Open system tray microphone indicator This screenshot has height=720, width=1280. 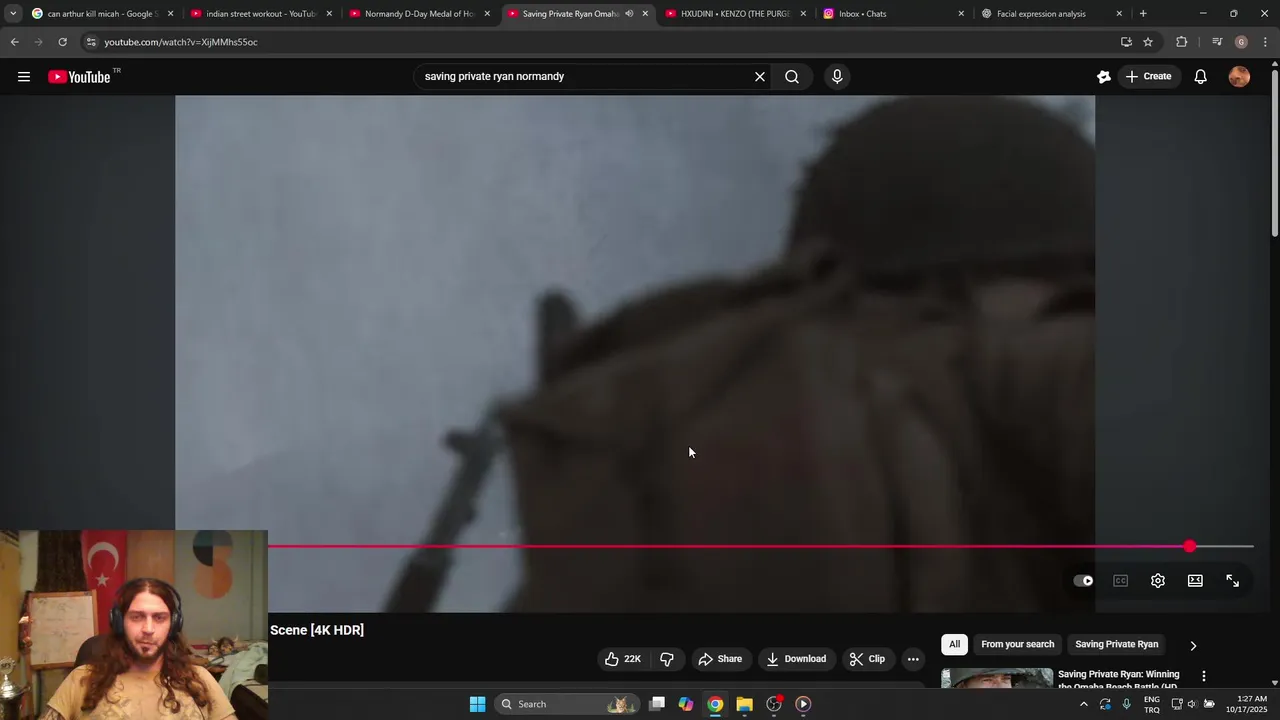(x=1127, y=704)
